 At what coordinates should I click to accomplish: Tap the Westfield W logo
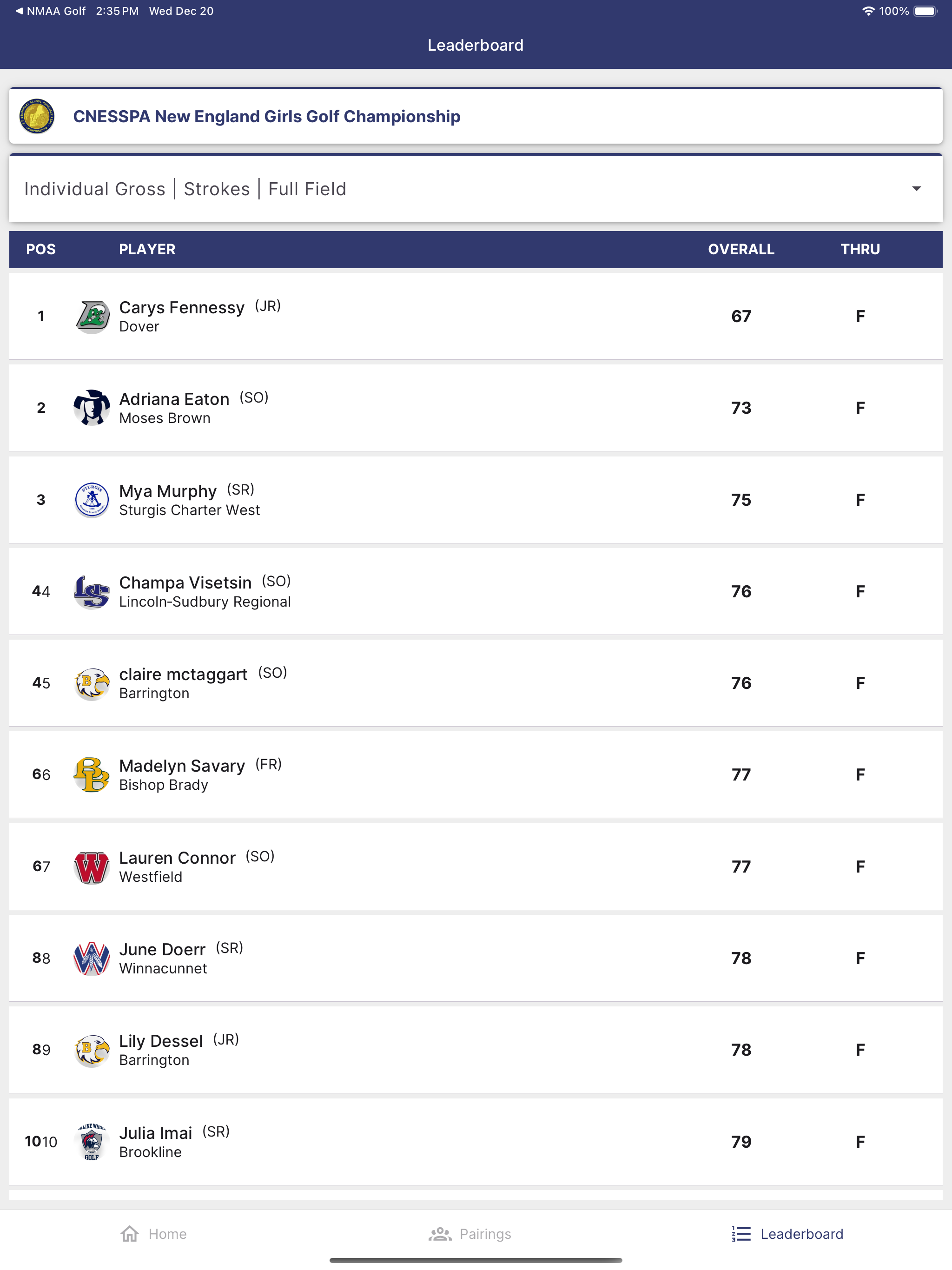pos(92,867)
